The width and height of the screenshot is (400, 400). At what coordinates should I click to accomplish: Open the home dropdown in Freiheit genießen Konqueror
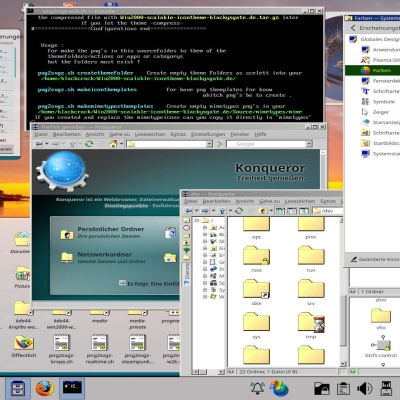point(121,144)
